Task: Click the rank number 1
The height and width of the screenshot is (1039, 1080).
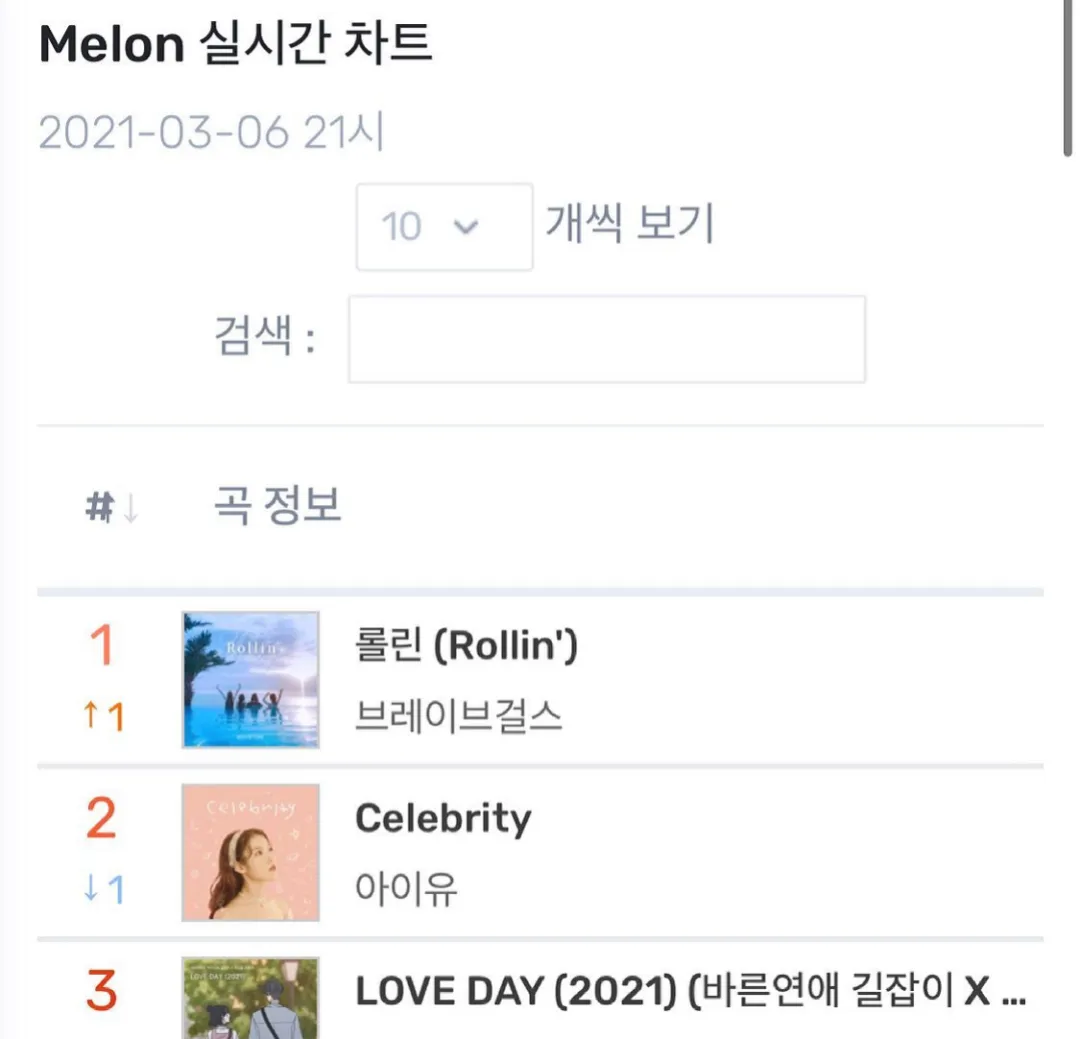Action: coord(102,645)
